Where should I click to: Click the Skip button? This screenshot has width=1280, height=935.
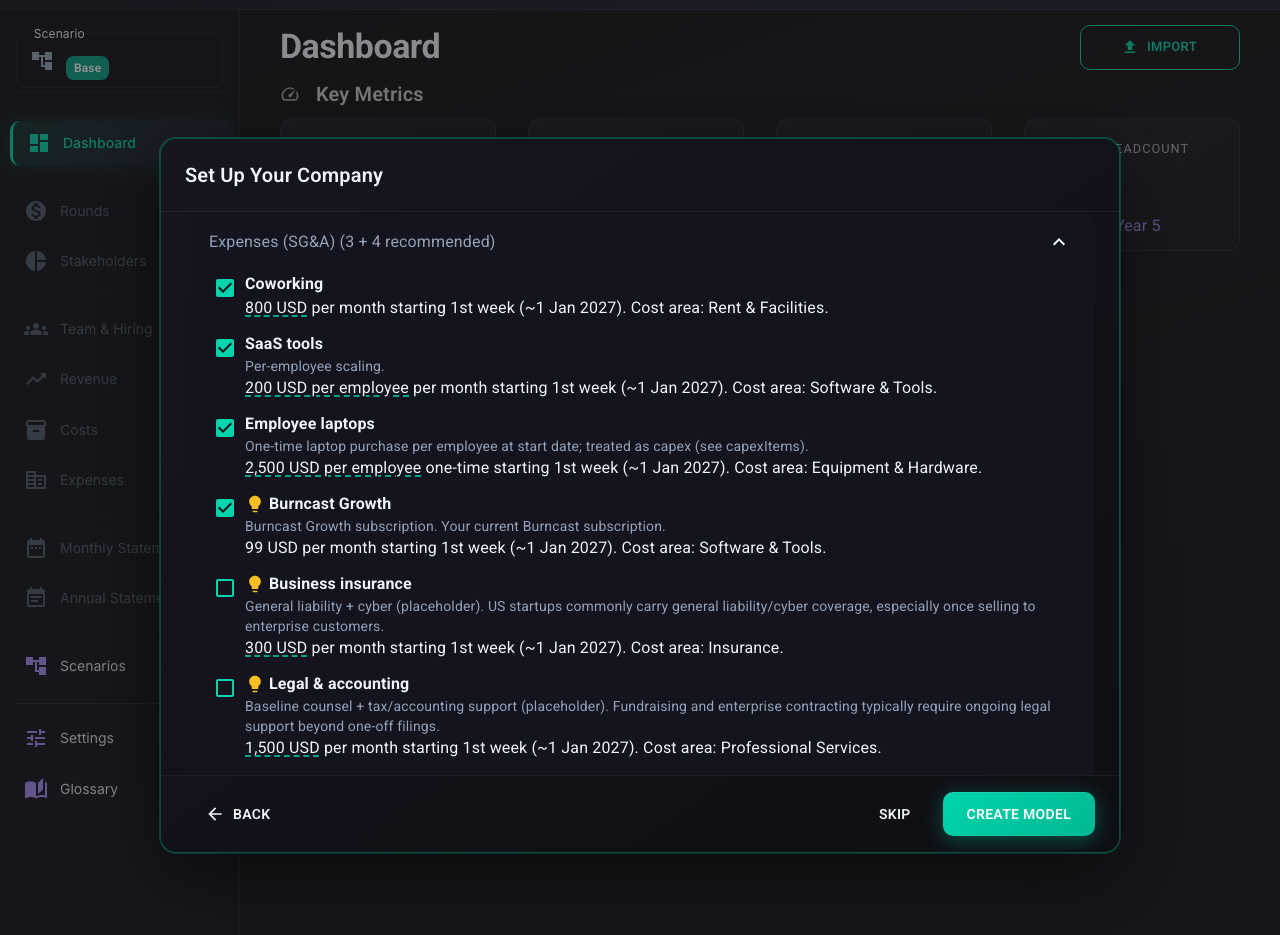pyautogui.click(x=895, y=814)
